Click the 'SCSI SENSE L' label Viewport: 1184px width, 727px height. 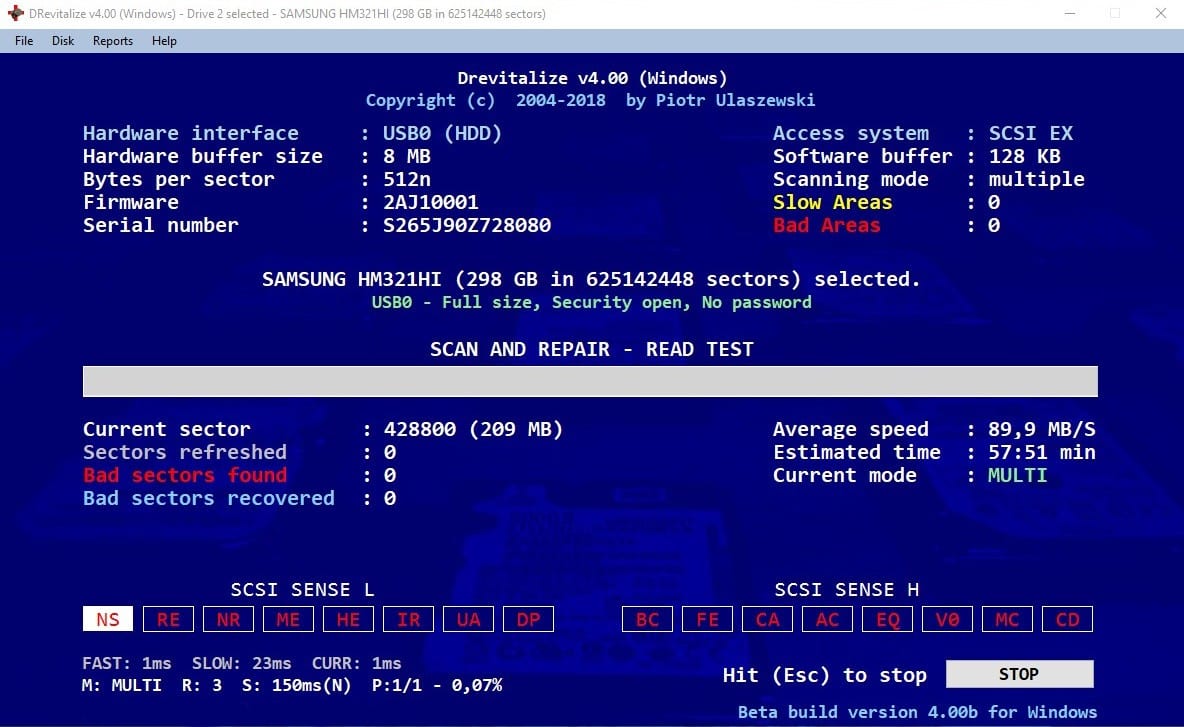tap(302, 590)
